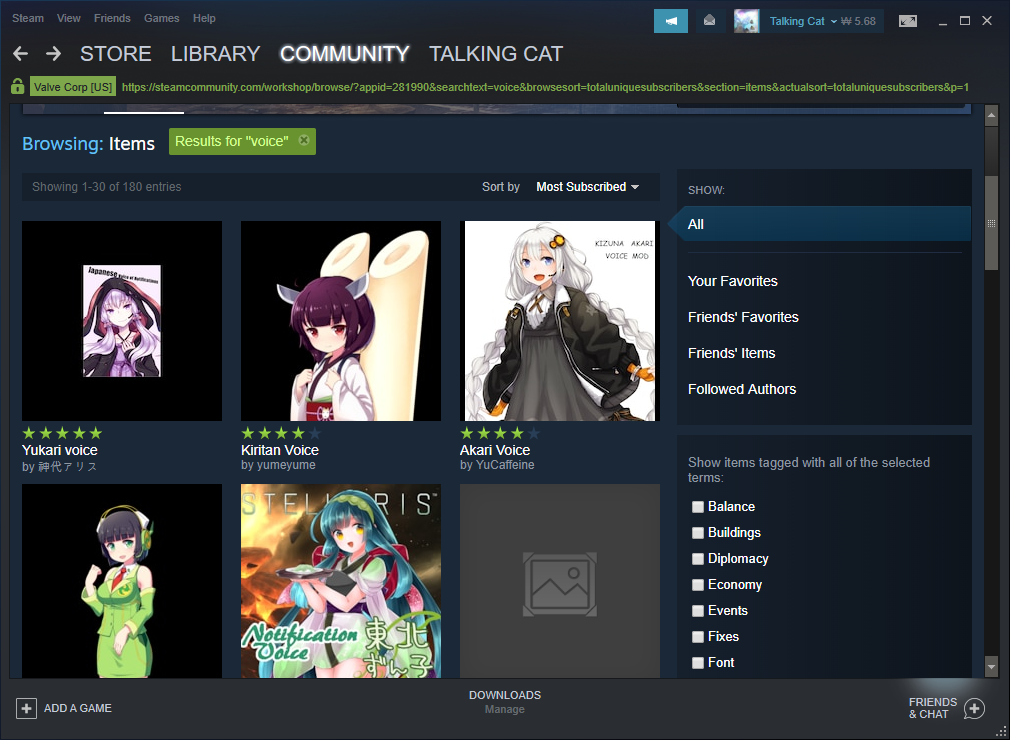Check the Economy tag filter
Viewport: 1010px width, 740px height.
[x=698, y=585]
